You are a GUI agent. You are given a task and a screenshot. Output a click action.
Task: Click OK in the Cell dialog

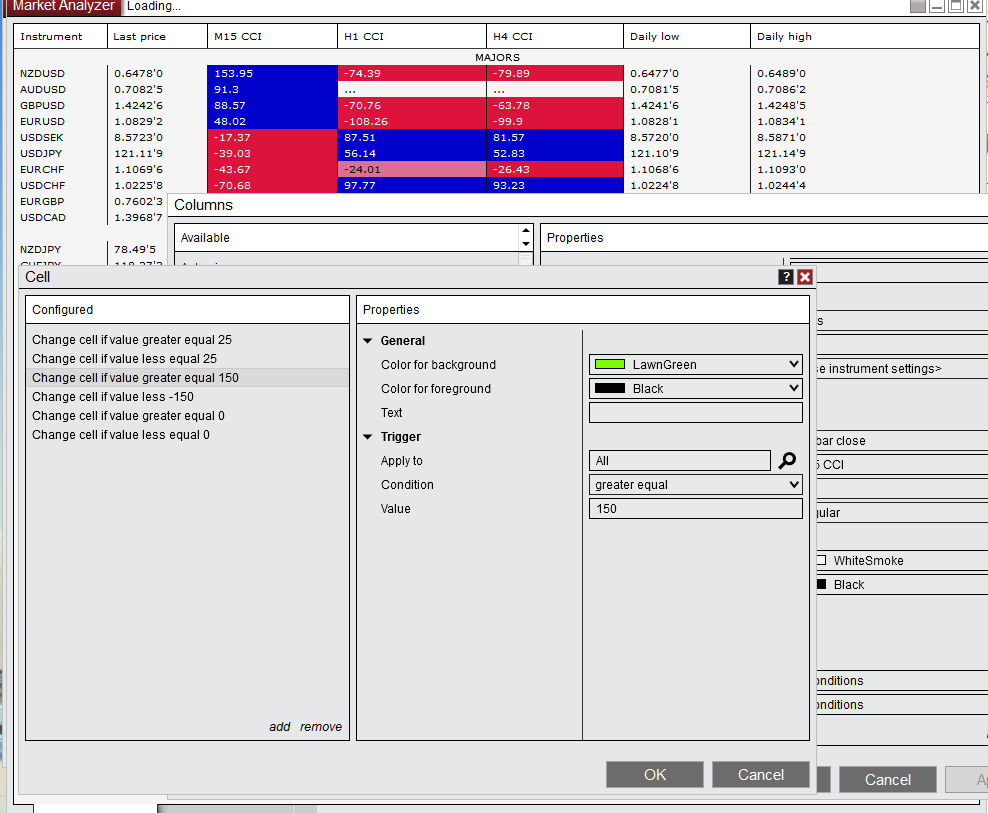pyautogui.click(x=655, y=775)
